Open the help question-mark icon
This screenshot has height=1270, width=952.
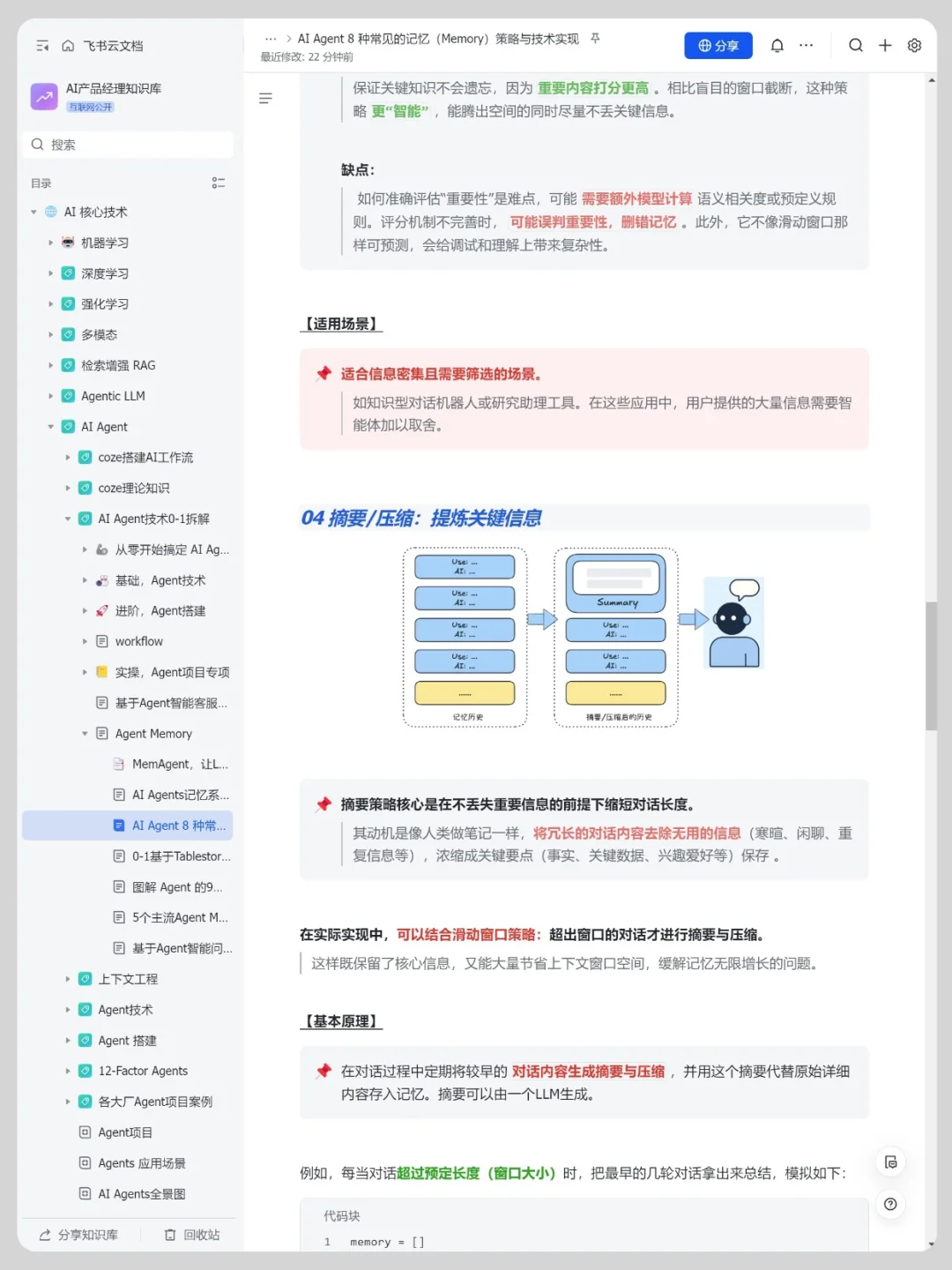point(890,1204)
